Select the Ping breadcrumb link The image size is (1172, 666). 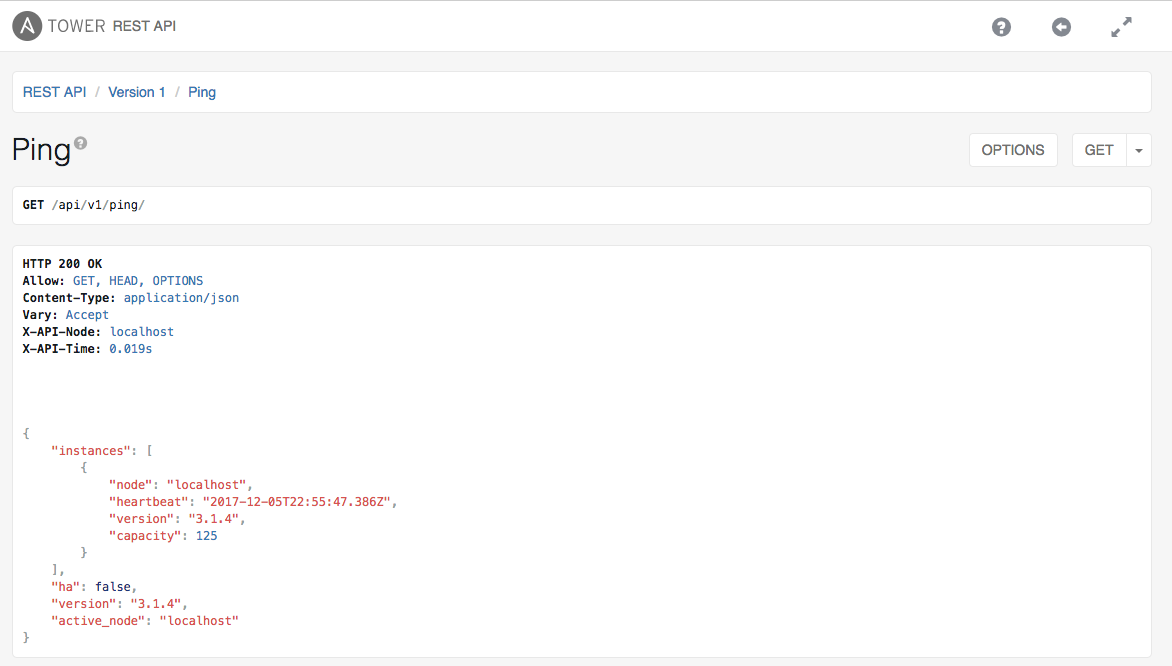click(202, 92)
